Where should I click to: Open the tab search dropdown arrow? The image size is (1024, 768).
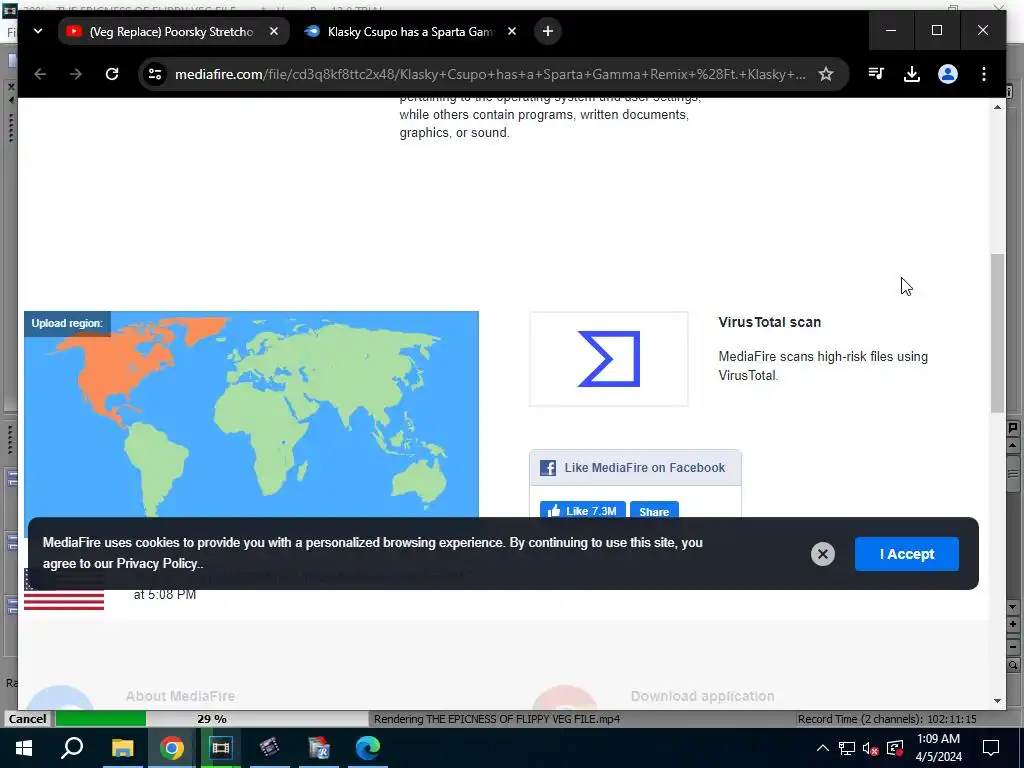[38, 31]
